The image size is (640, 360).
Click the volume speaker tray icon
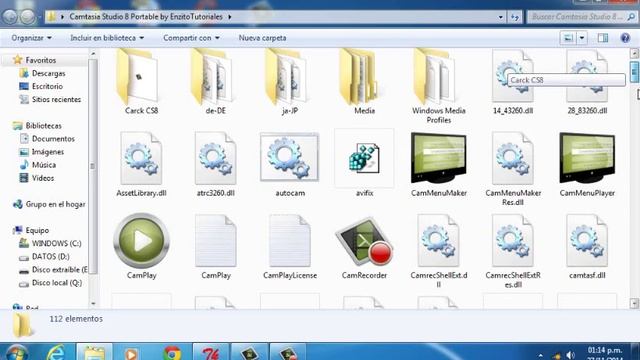click(571, 355)
